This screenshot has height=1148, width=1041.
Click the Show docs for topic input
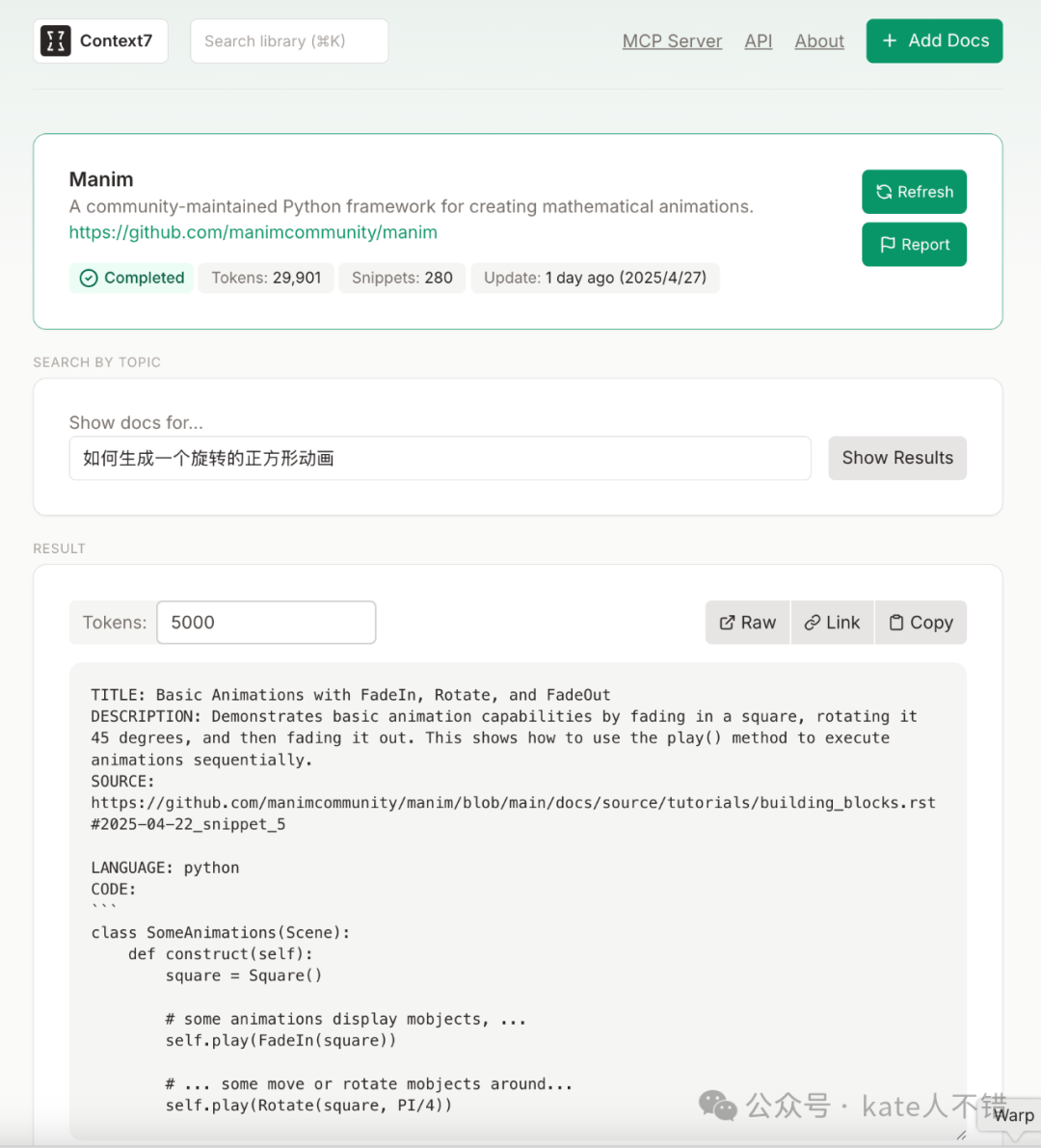[440, 458]
